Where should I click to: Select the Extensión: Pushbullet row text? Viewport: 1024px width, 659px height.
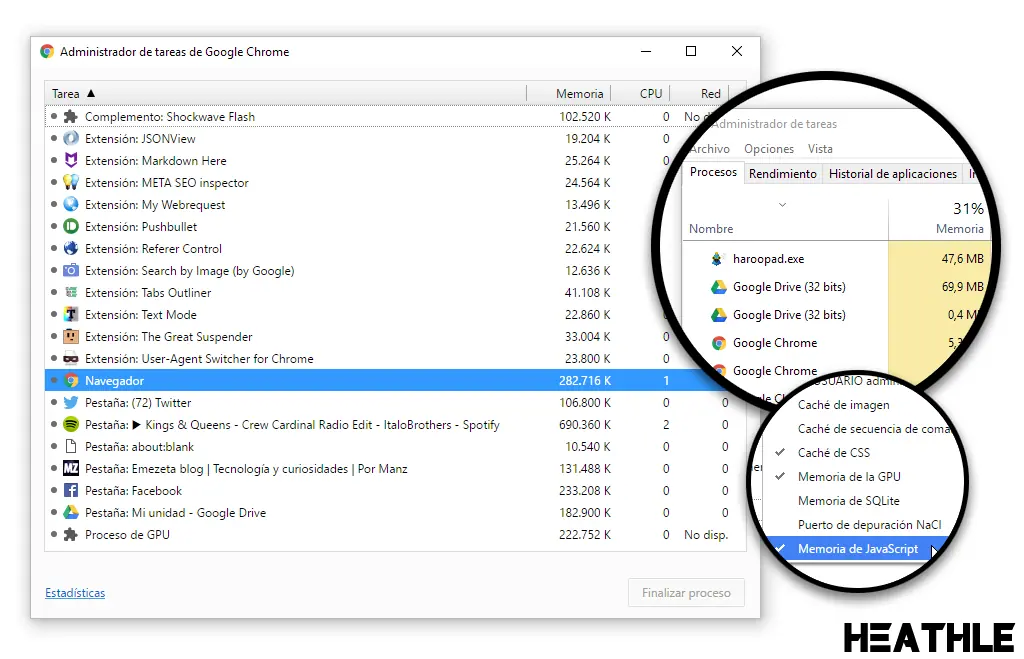point(140,227)
